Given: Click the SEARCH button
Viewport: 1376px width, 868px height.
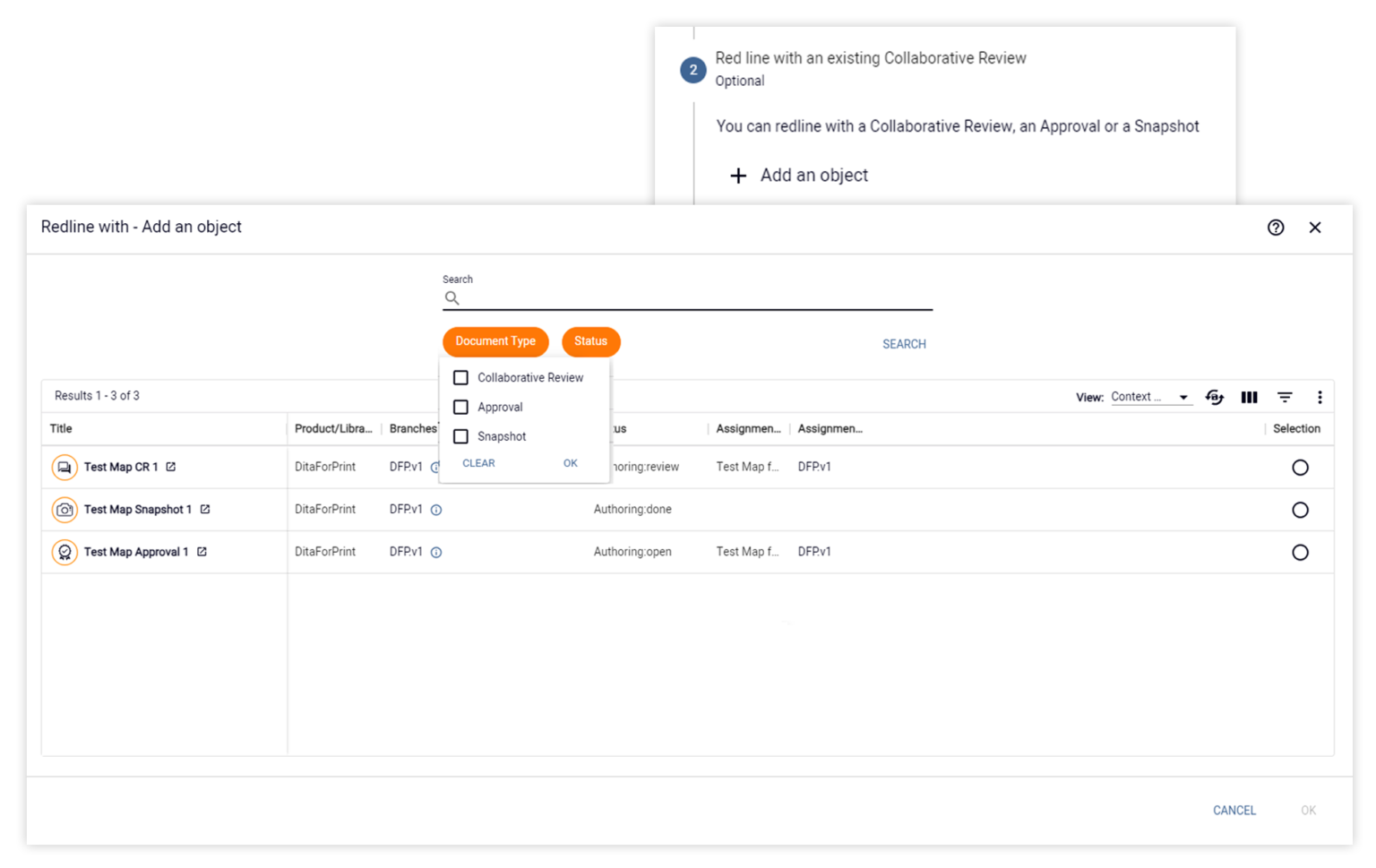Looking at the screenshot, I should pos(904,344).
